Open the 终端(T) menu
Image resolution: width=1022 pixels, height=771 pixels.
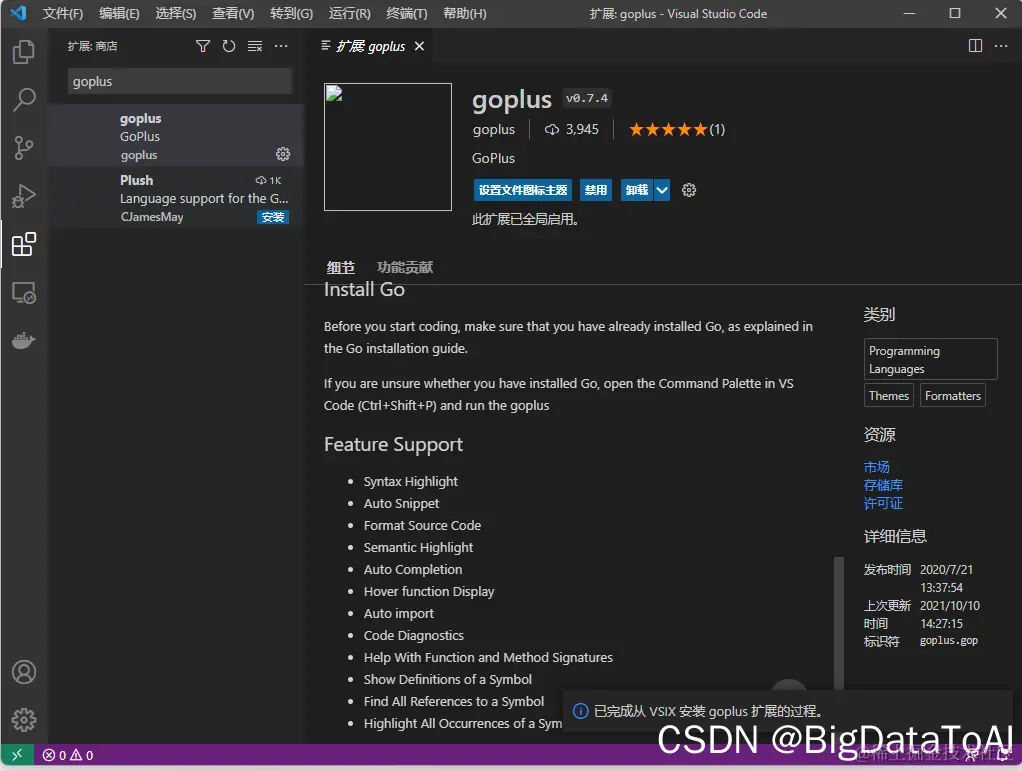click(x=407, y=13)
